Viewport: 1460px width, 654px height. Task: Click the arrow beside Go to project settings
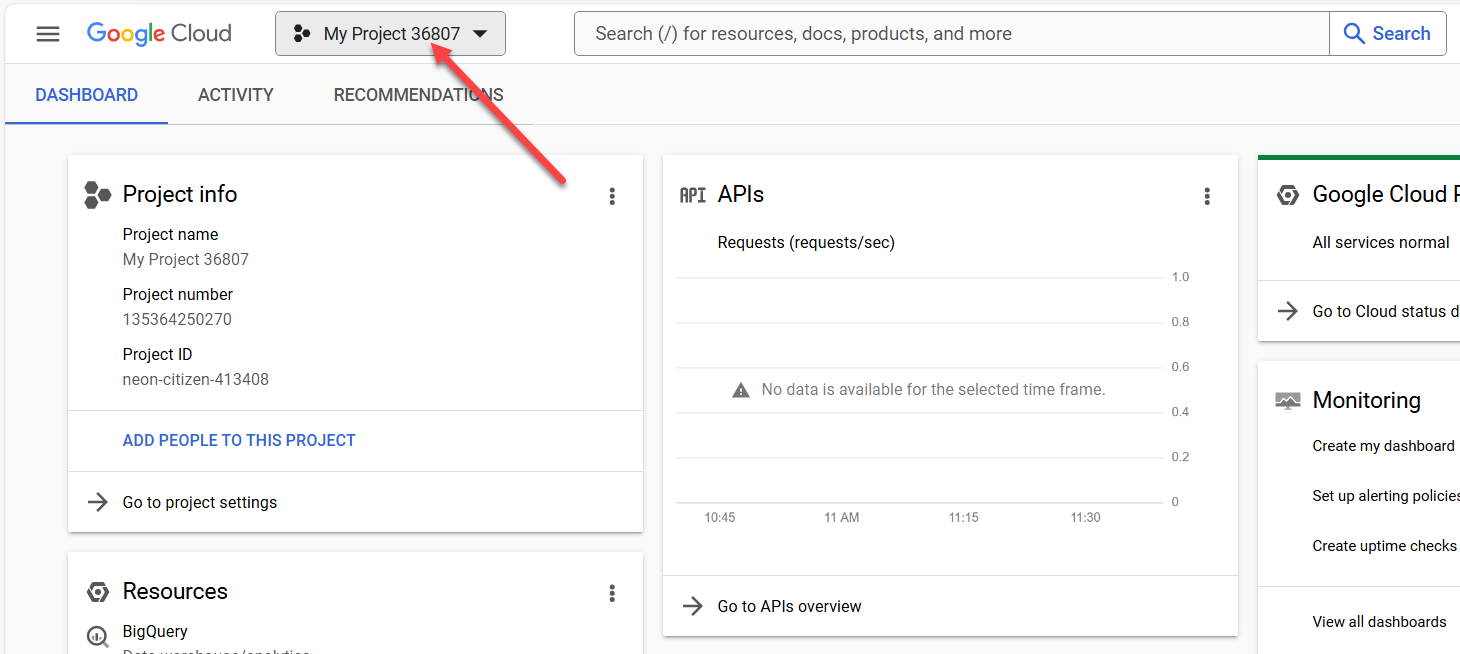(x=98, y=502)
